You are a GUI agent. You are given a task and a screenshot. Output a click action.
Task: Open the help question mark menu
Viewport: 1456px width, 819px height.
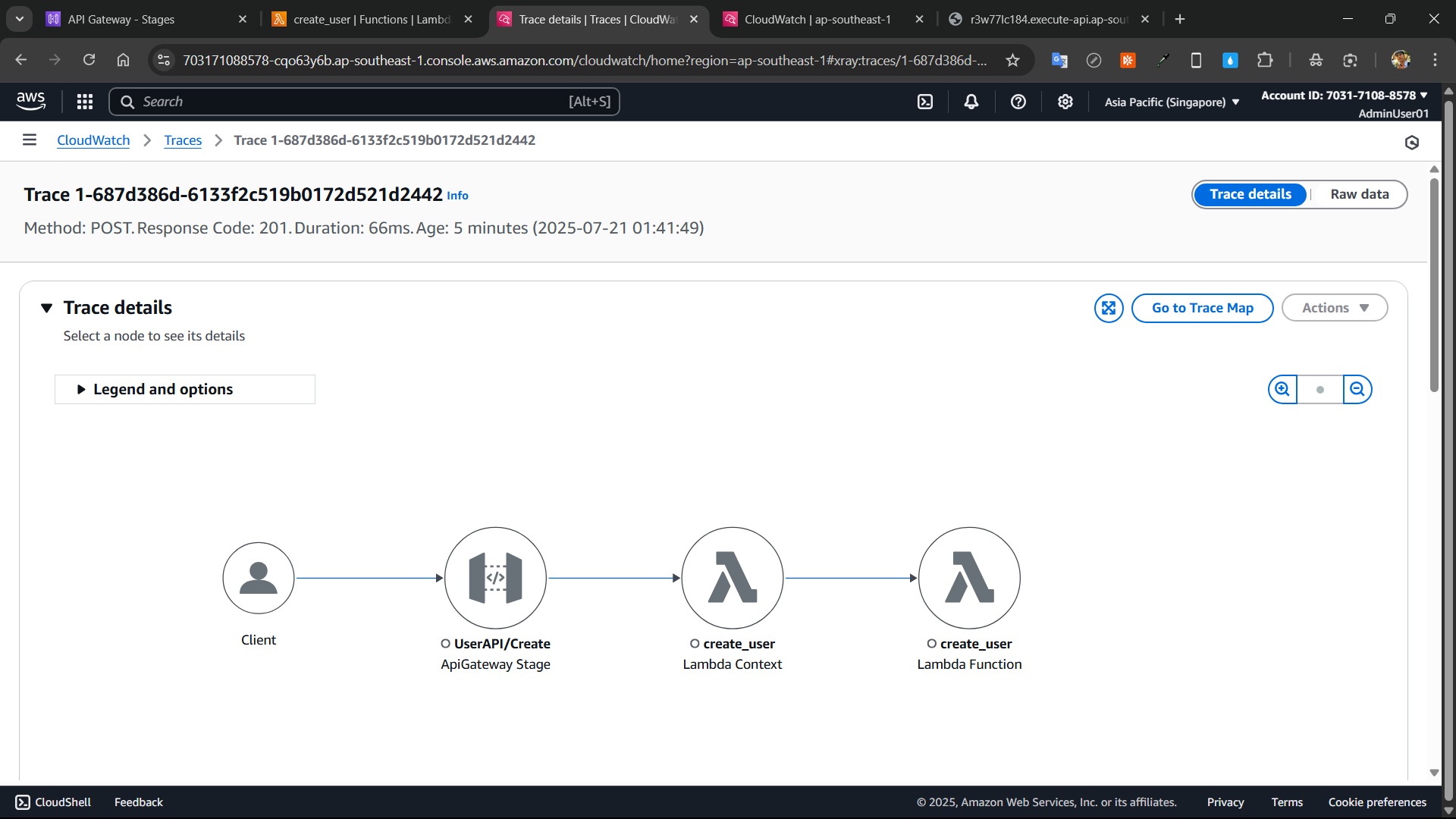coord(1018,102)
